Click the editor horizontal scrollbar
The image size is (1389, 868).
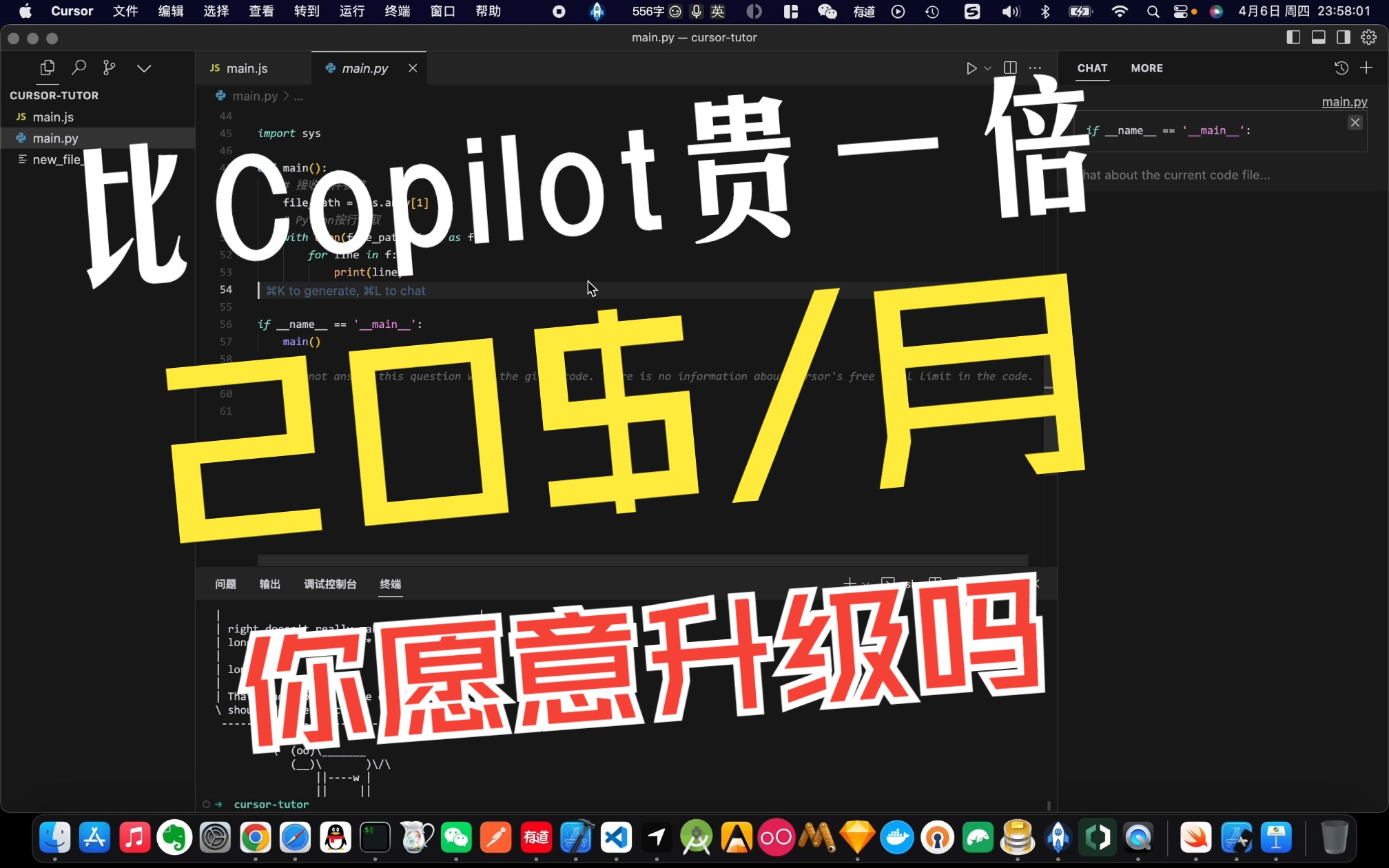coord(642,560)
